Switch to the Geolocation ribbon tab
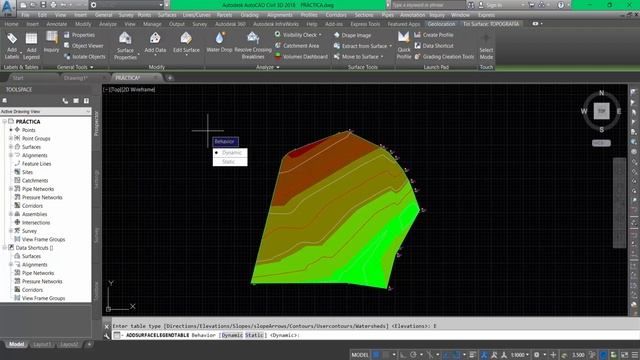The width and height of the screenshot is (640, 360). tap(441, 24)
